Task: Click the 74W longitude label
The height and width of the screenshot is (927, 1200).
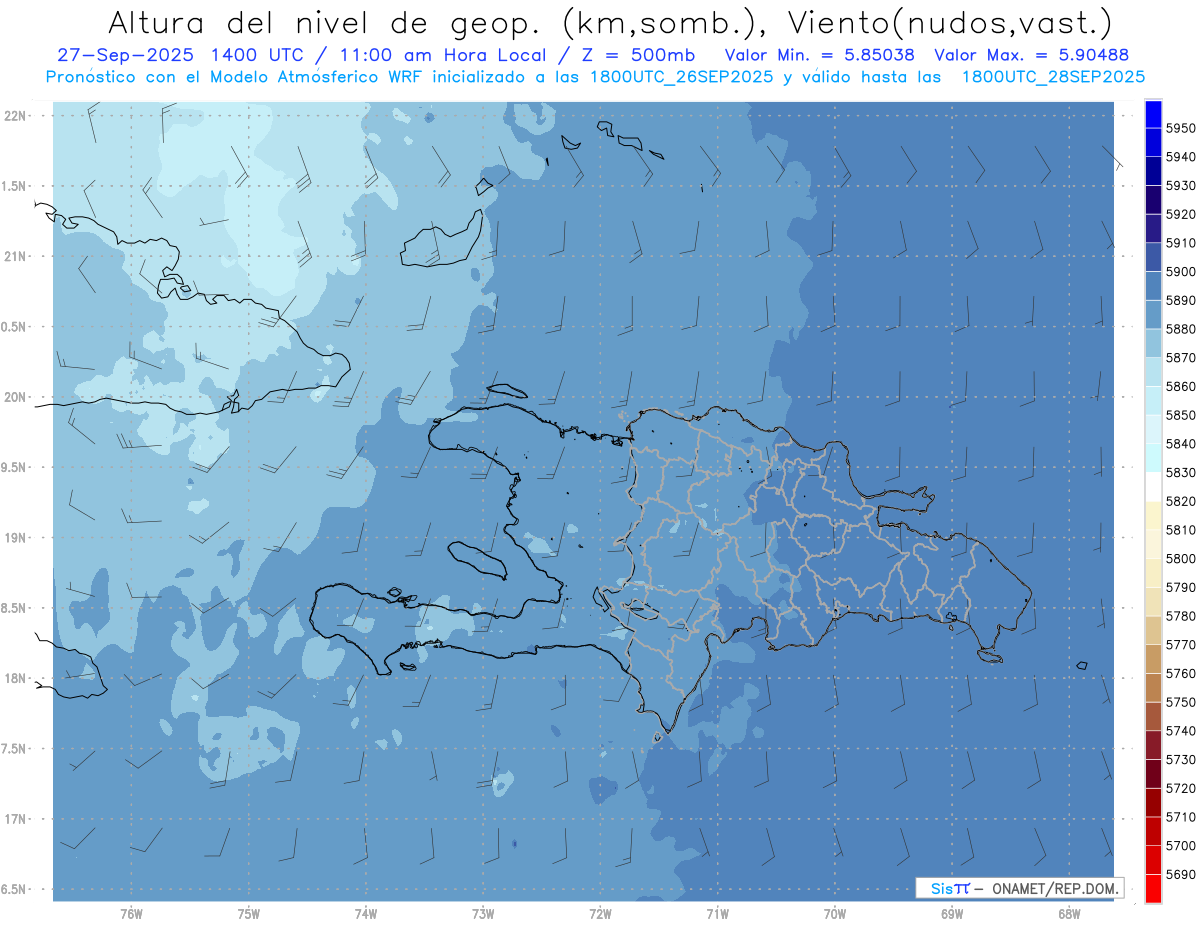Action: (x=366, y=914)
